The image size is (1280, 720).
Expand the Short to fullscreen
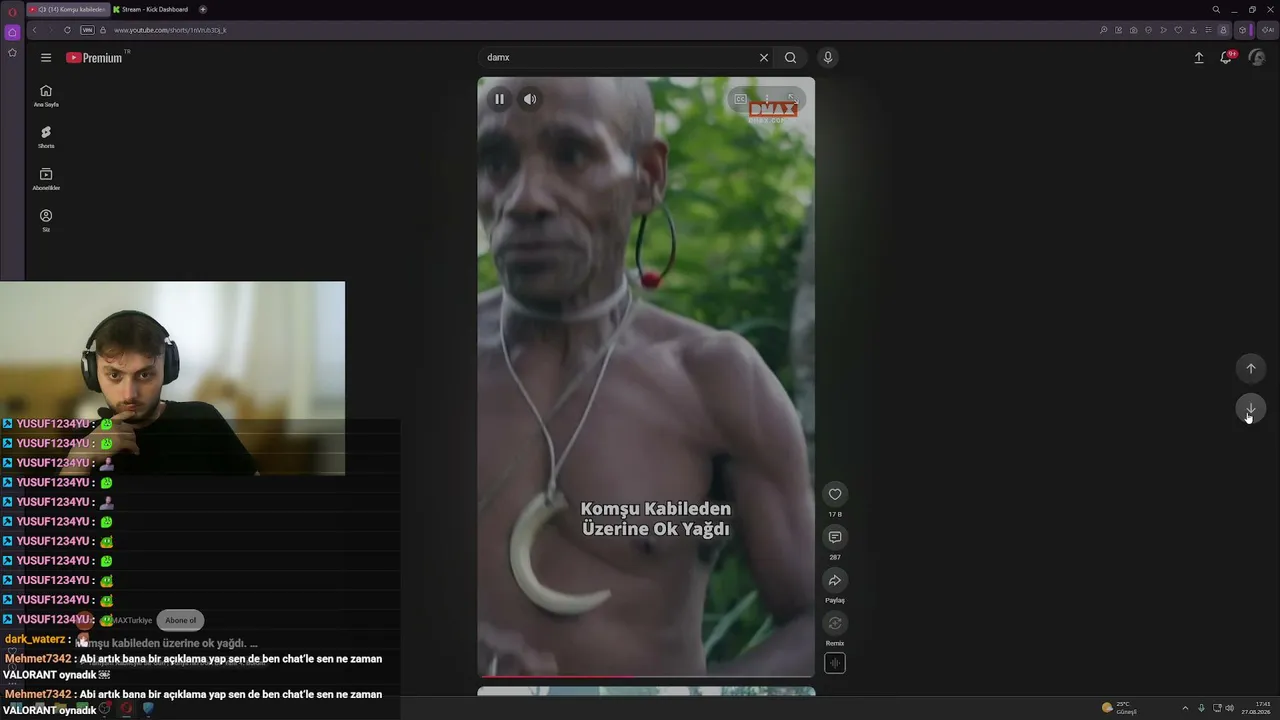(791, 99)
